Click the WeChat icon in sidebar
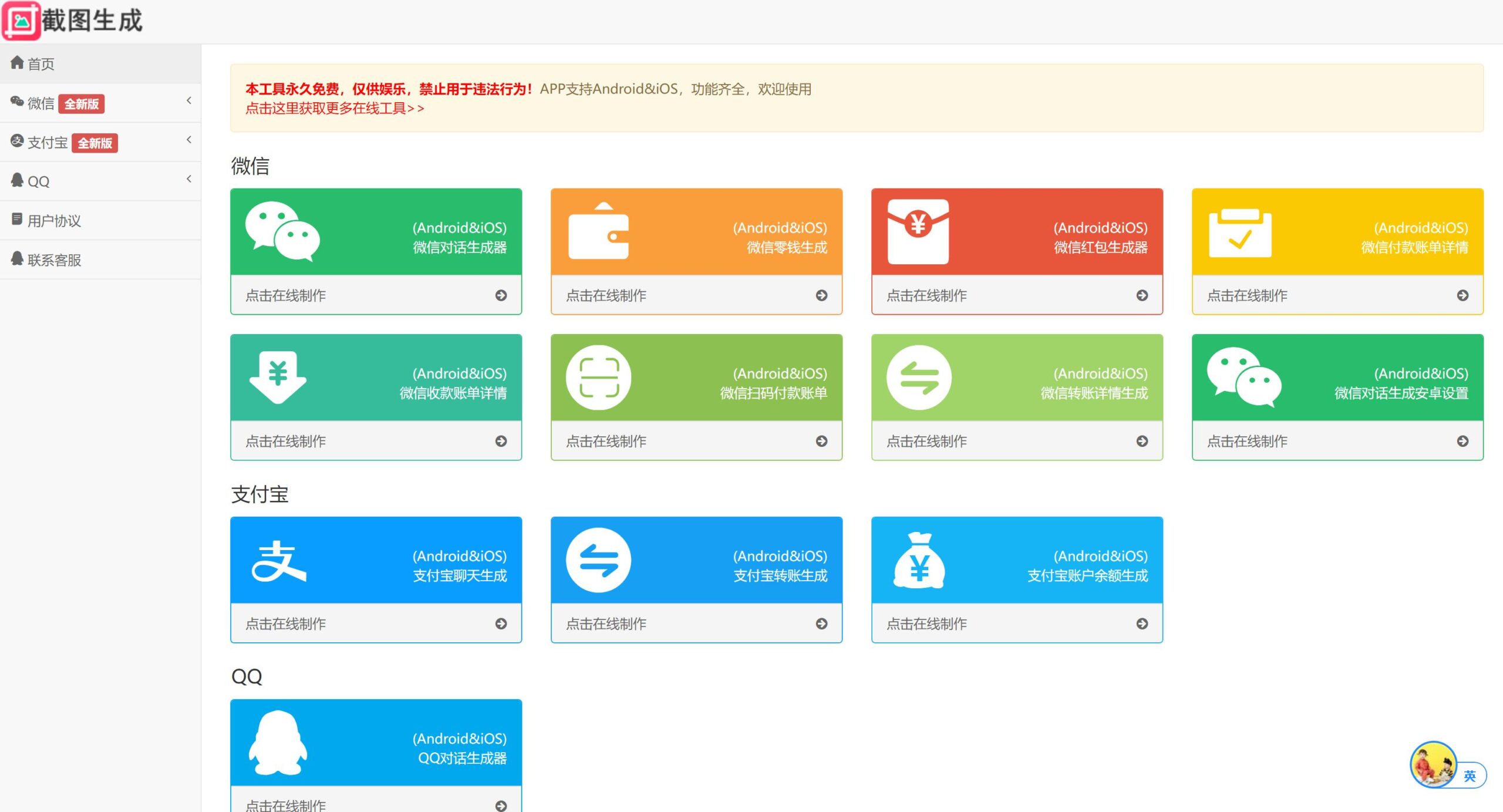 tap(17, 102)
